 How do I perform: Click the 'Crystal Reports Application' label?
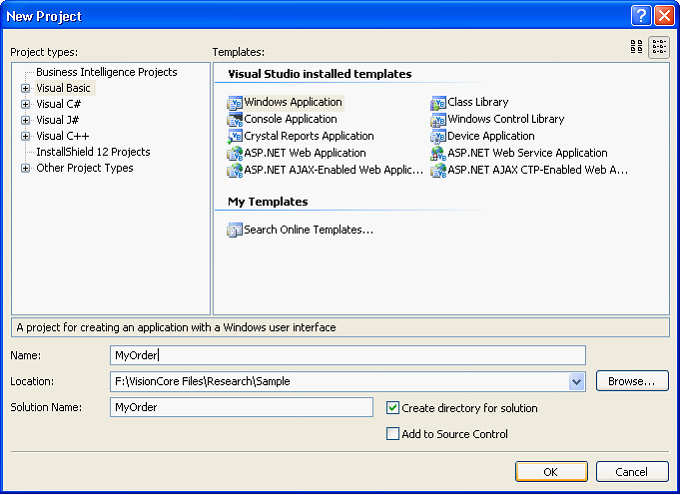tap(309, 136)
